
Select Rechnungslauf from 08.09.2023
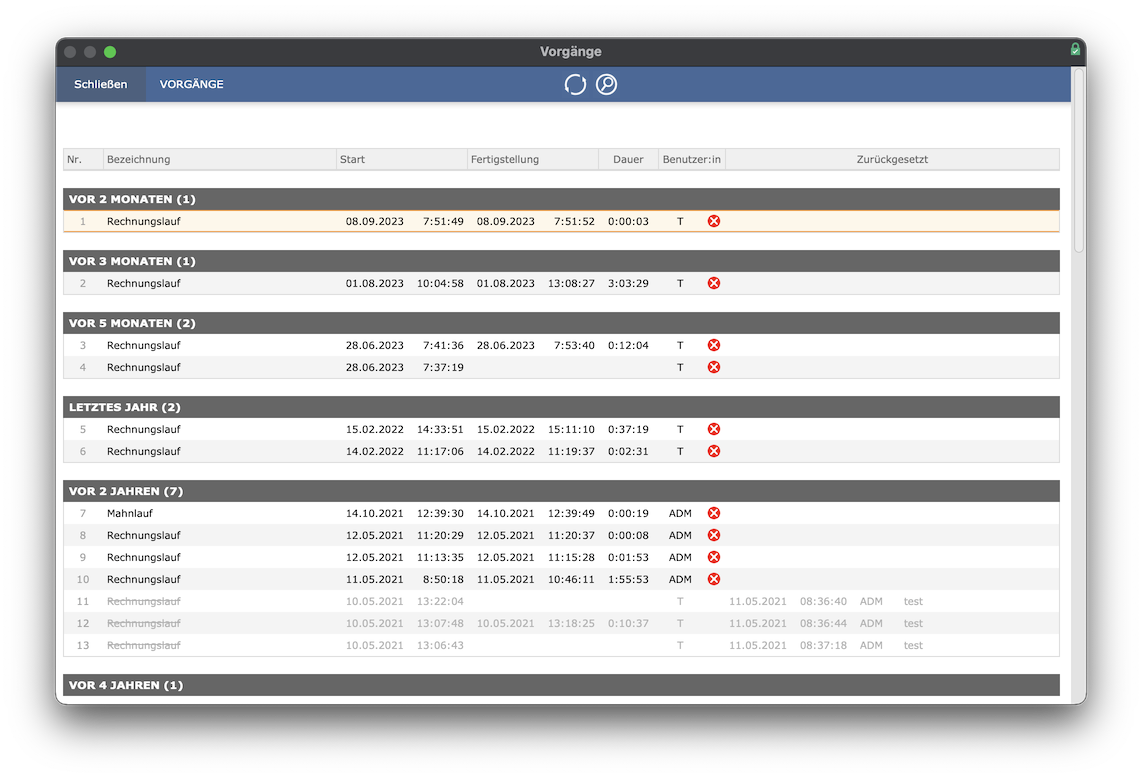click(x=561, y=221)
